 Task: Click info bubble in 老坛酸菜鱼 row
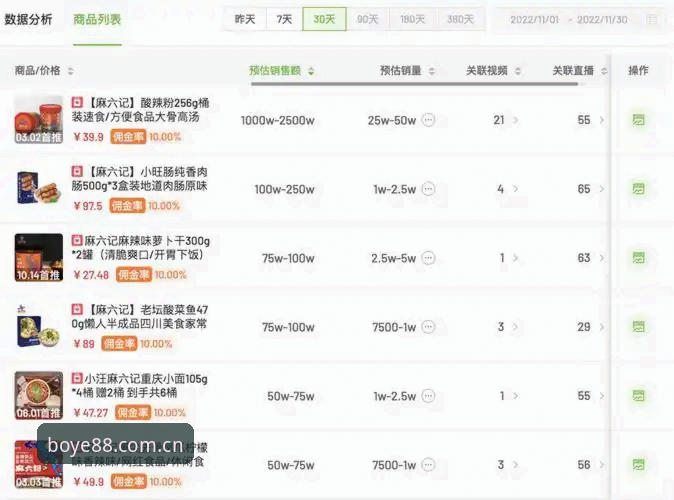pyautogui.click(x=428, y=327)
